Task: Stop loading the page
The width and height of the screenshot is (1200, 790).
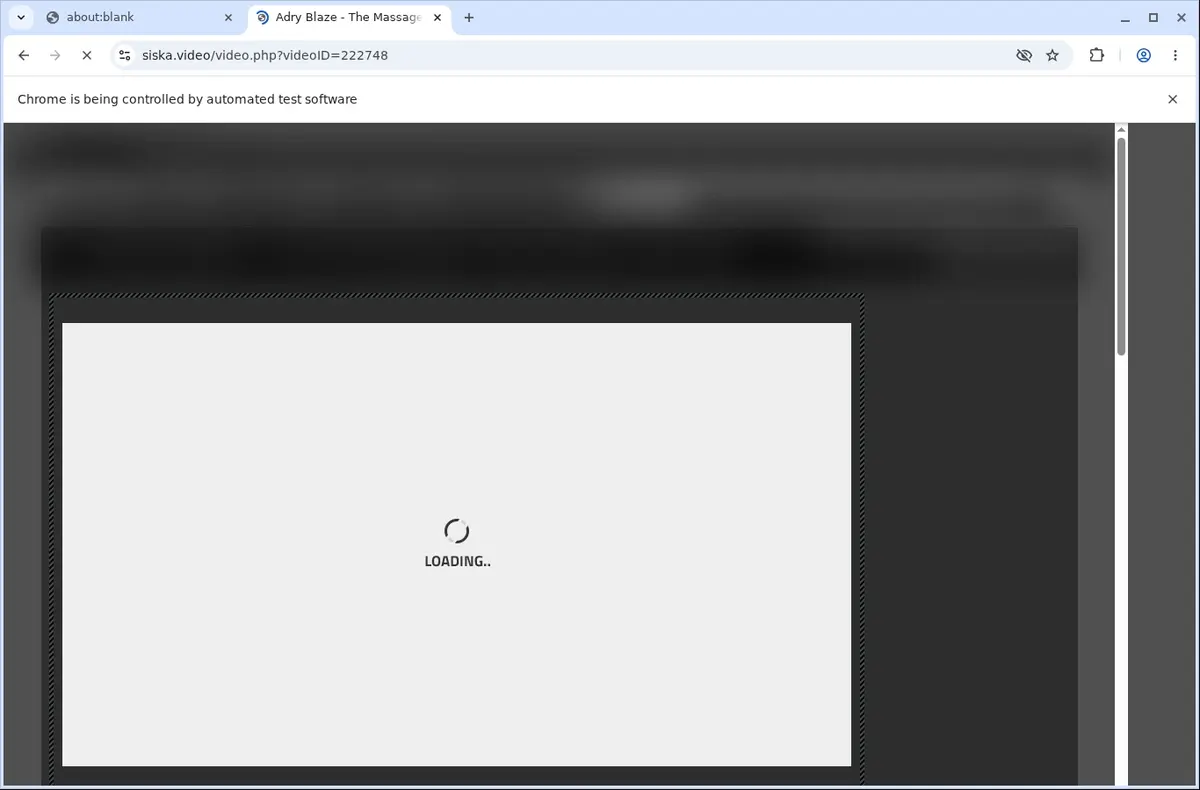Action: pos(87,56)
